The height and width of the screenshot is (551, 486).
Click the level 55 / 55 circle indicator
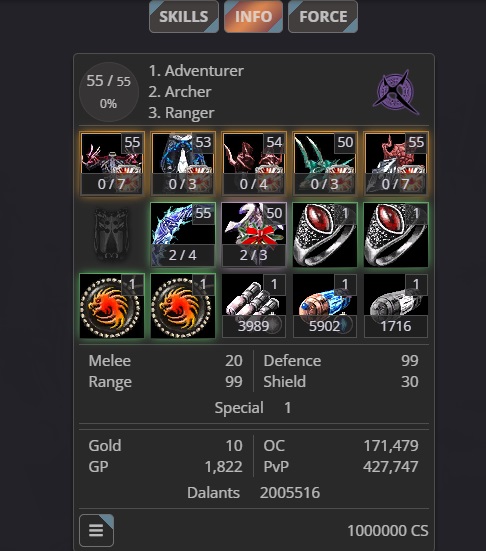tap(109, 92)
